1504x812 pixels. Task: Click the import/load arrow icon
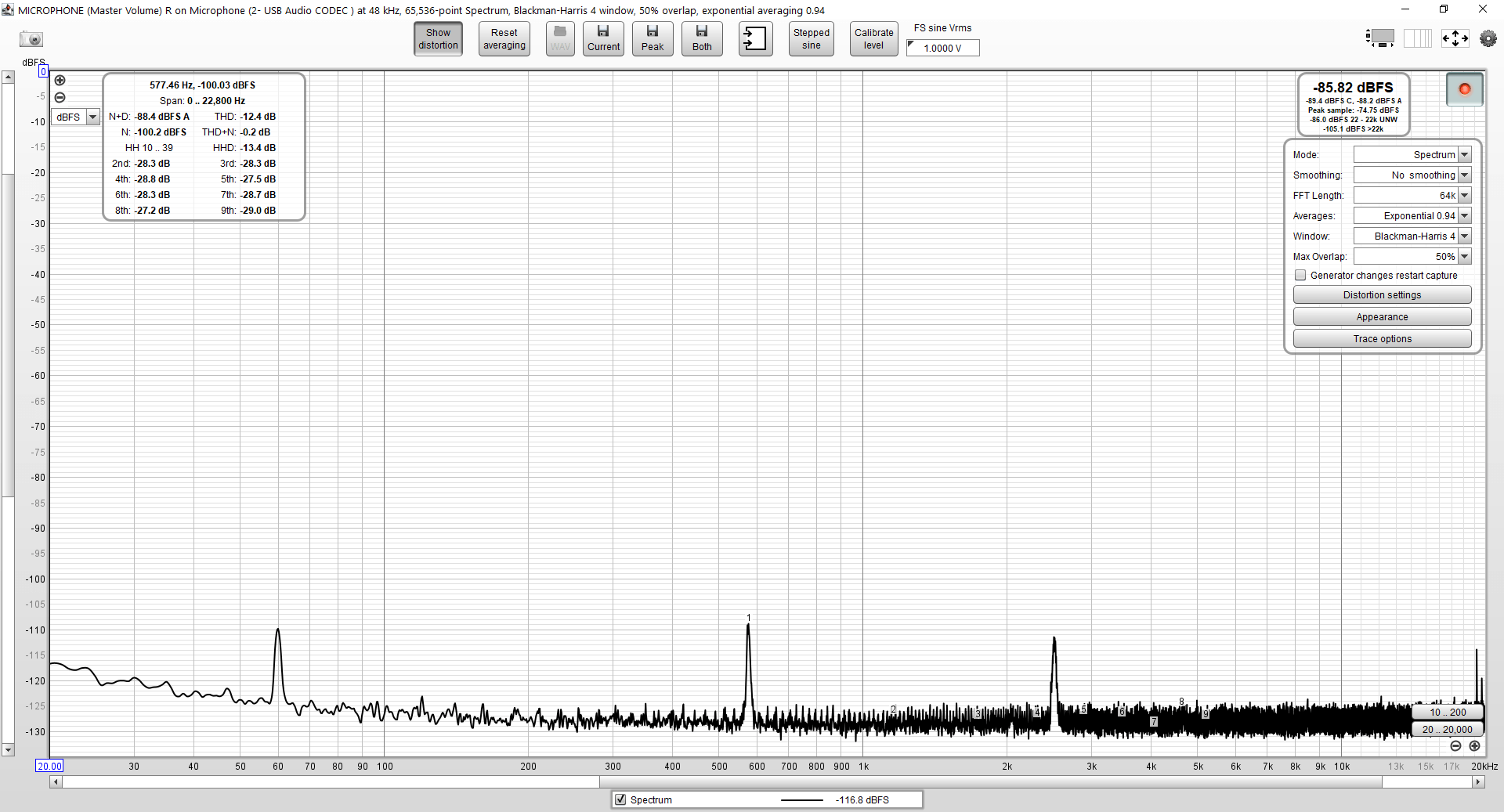[x=755, y=38]
